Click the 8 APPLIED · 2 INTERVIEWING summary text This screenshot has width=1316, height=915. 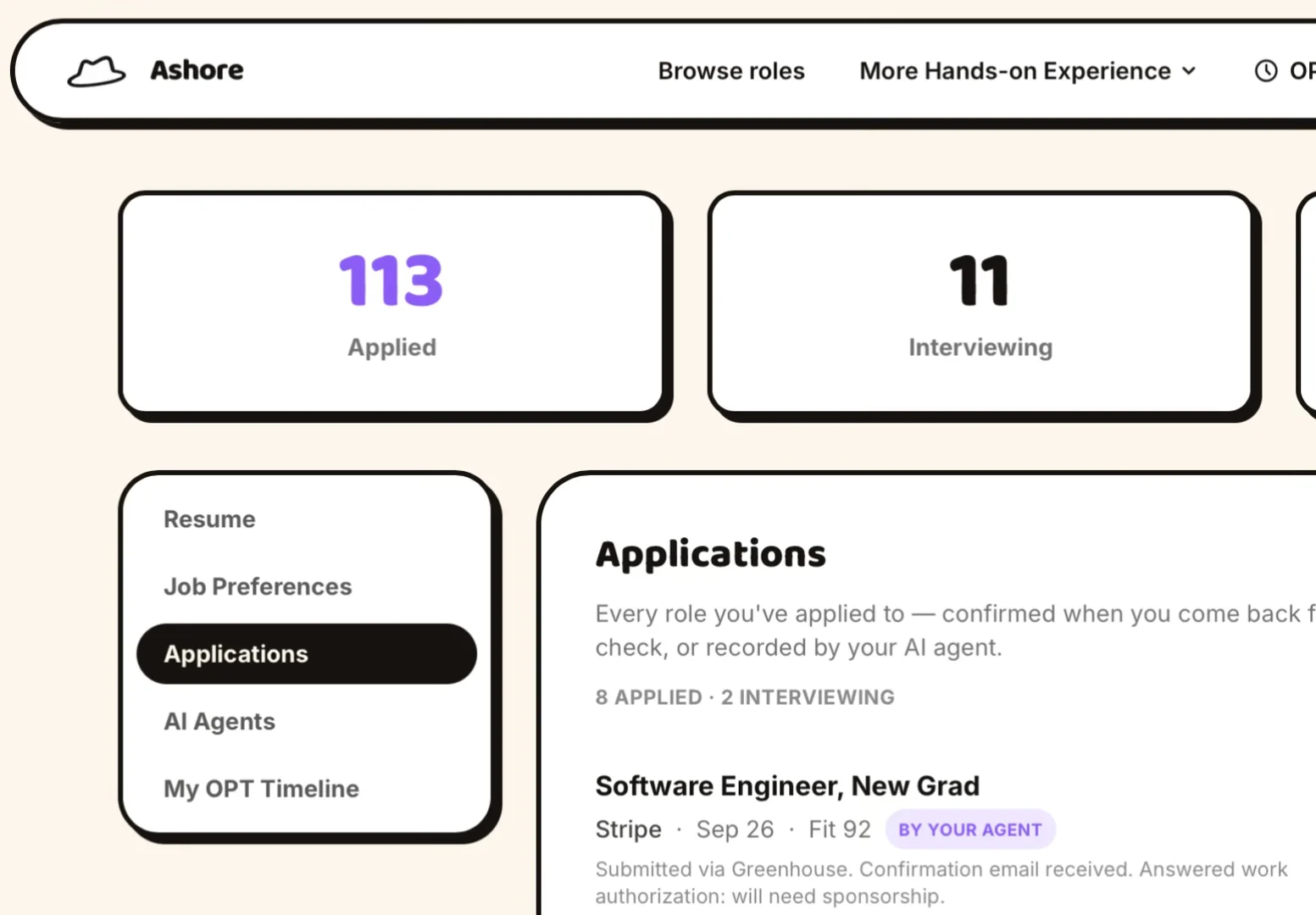click(x=745, y=697)
